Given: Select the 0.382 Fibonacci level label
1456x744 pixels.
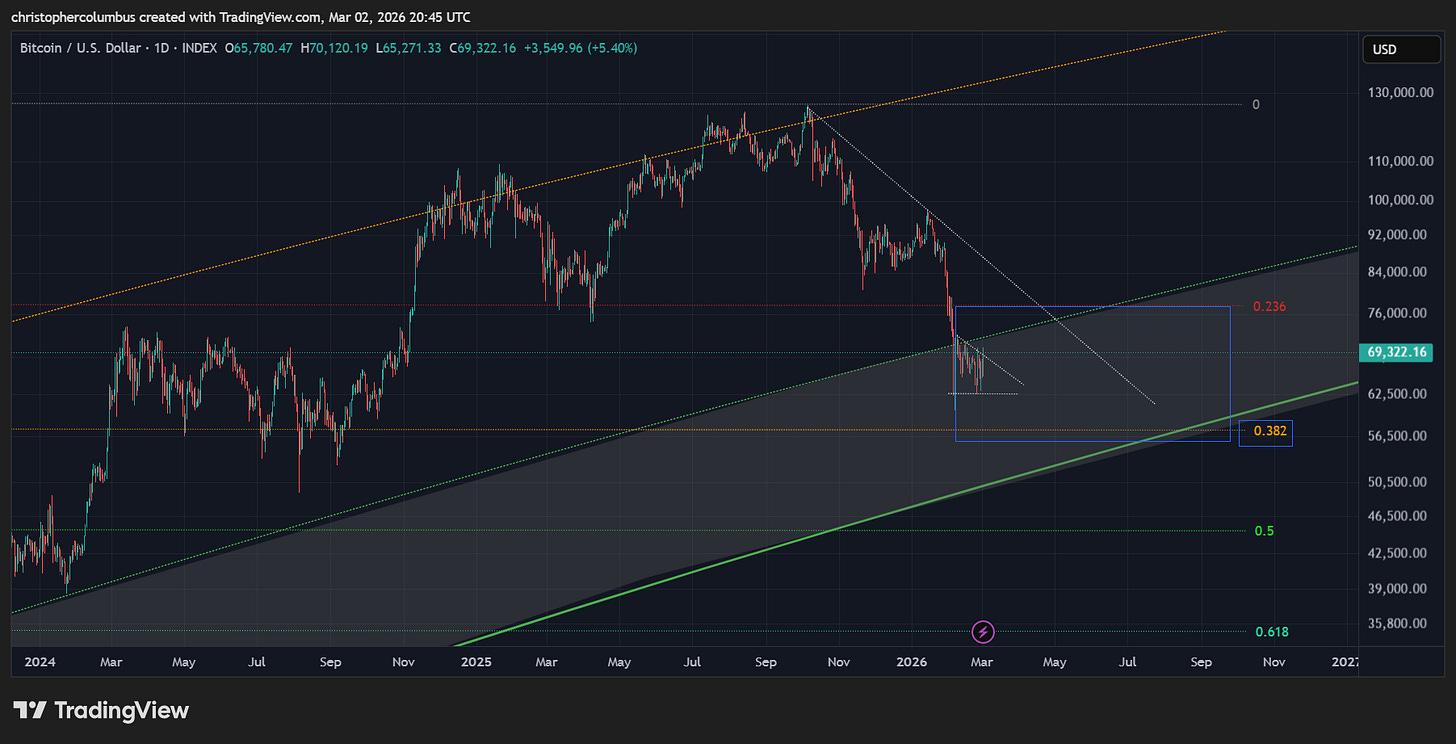Looking at the screenshot, I should [x=1270, y=431].
